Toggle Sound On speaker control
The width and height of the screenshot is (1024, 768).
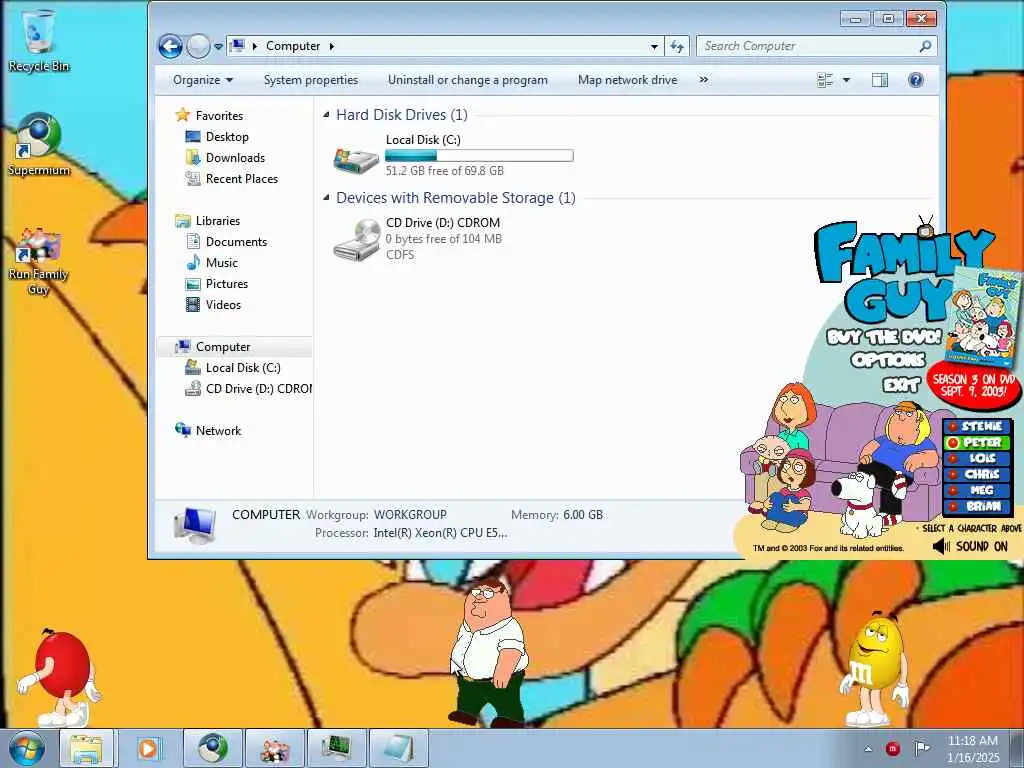click(x=970, y=547)
